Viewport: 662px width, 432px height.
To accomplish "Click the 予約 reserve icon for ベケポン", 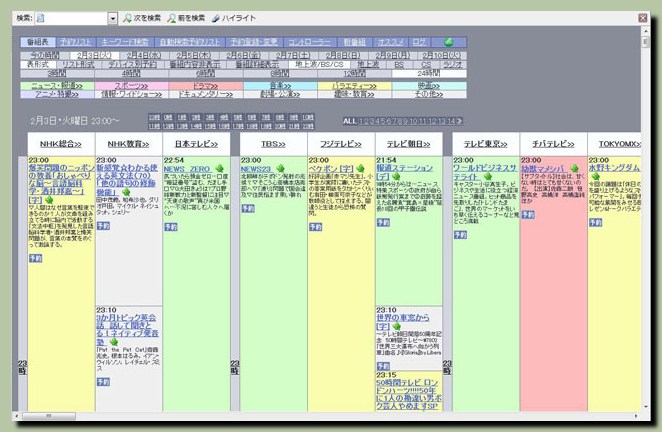I will [315, 227].
